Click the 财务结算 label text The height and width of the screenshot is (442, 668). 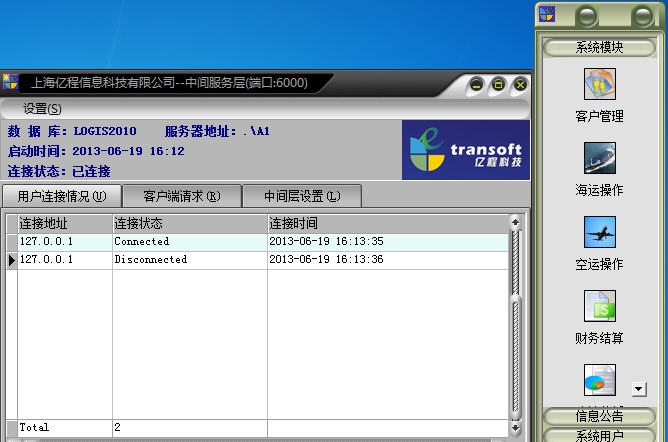[599, 338]
